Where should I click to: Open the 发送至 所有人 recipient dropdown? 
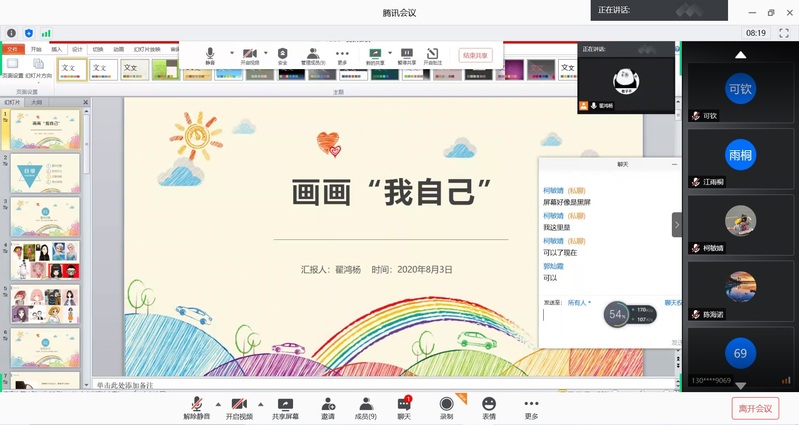tap(580, 302)
